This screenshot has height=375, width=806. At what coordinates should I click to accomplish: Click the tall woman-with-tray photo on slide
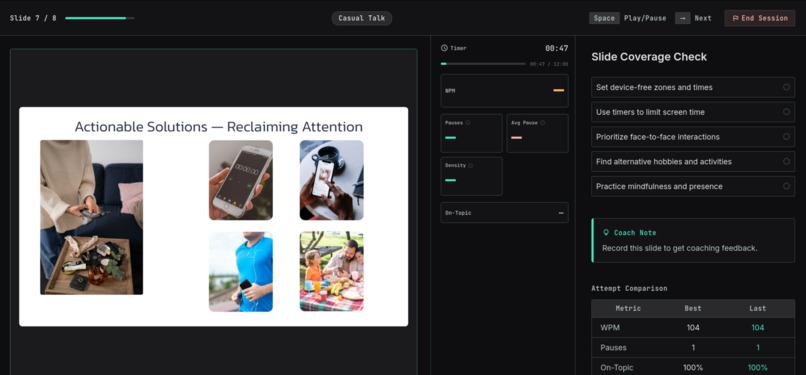coord(91,217)
